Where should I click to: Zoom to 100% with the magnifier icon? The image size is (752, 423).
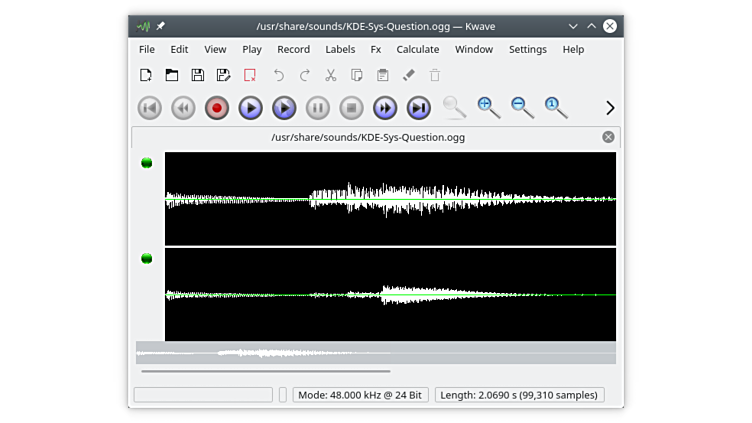(x=556, y=107)
